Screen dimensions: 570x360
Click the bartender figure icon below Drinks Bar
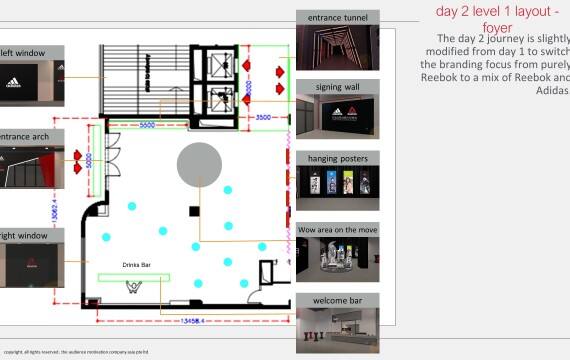[133, 287]
